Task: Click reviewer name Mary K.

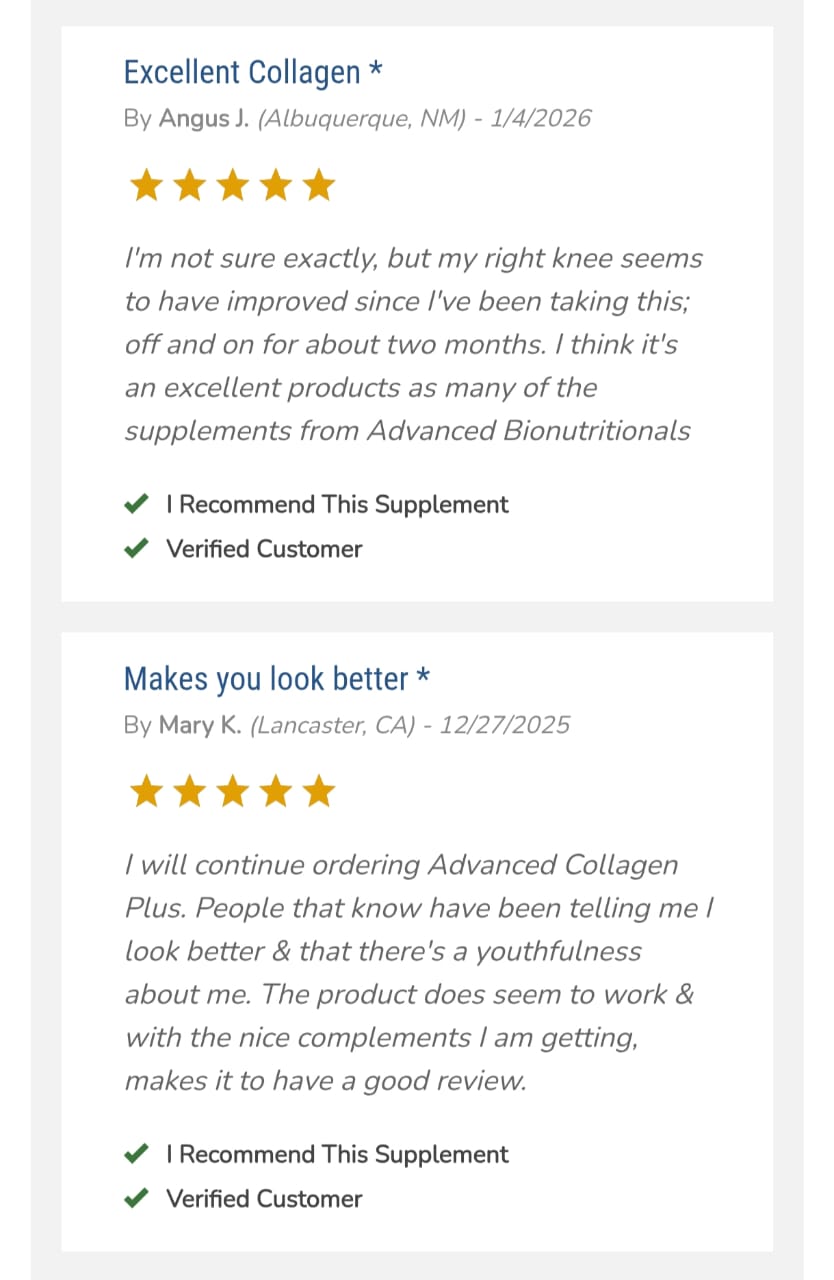Action: tap(200, 725)
